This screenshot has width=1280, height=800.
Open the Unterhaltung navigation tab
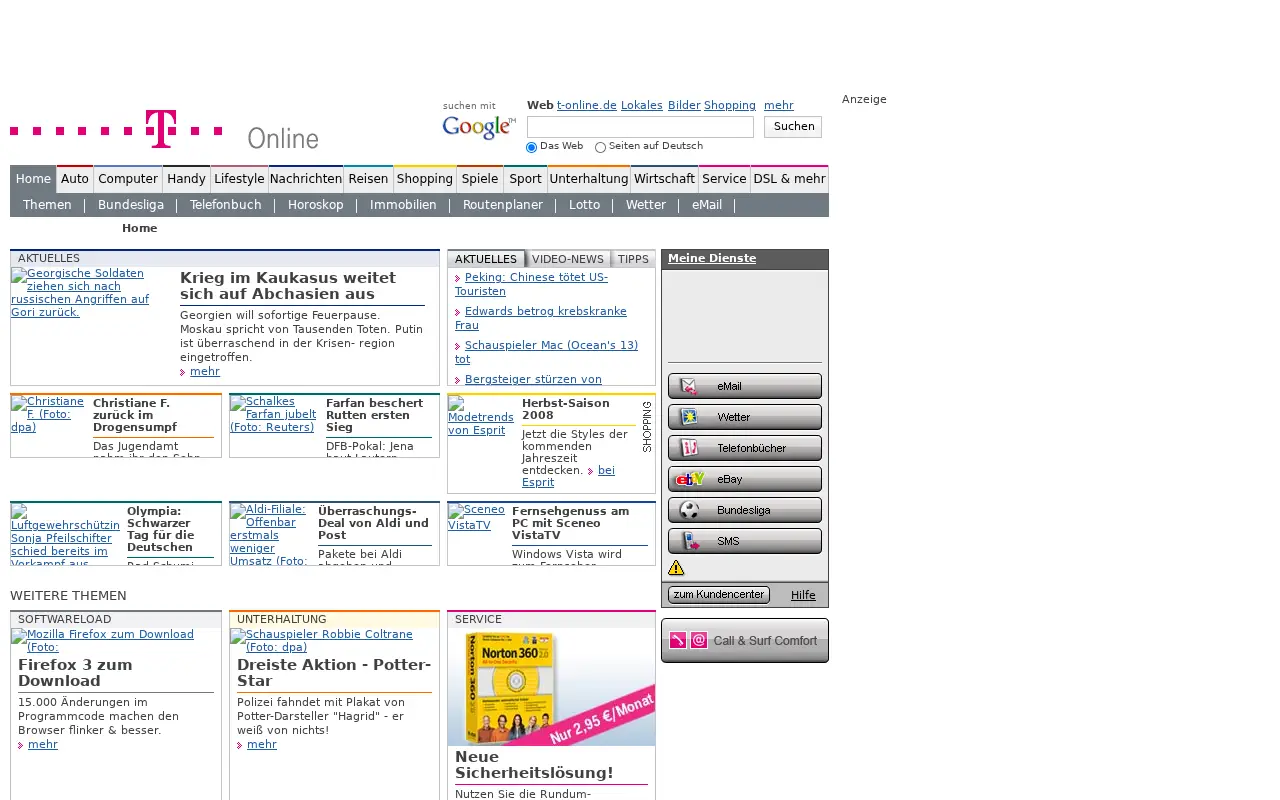pos(589,179)
